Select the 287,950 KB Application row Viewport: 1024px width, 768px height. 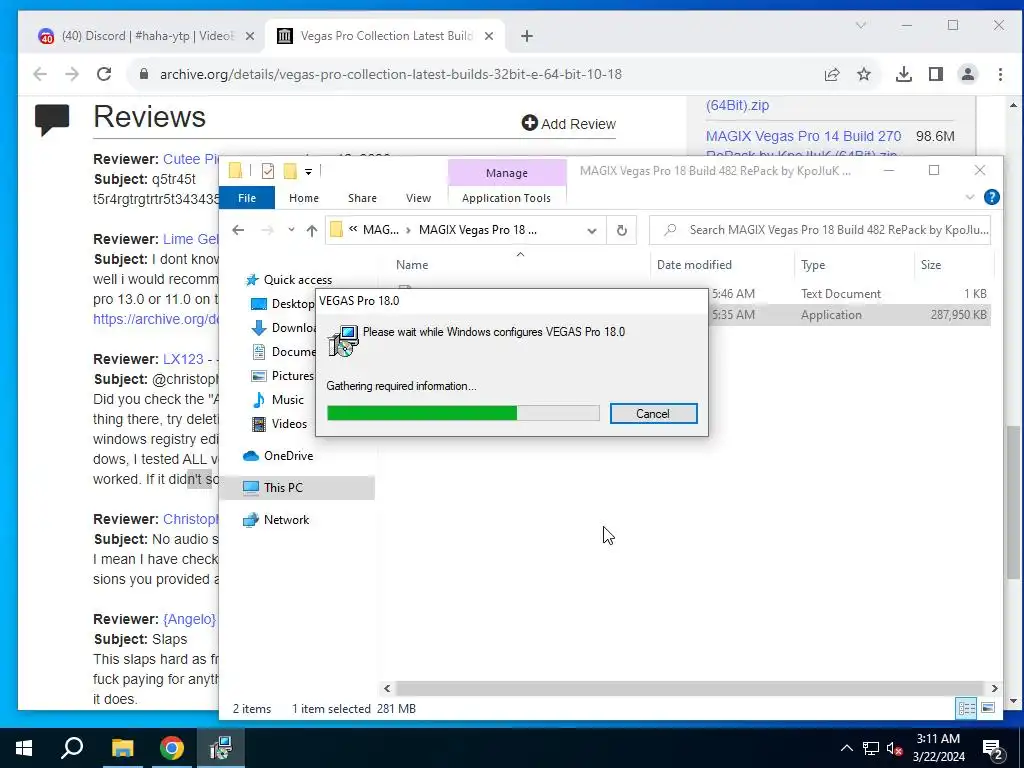(x=849, y=315)
